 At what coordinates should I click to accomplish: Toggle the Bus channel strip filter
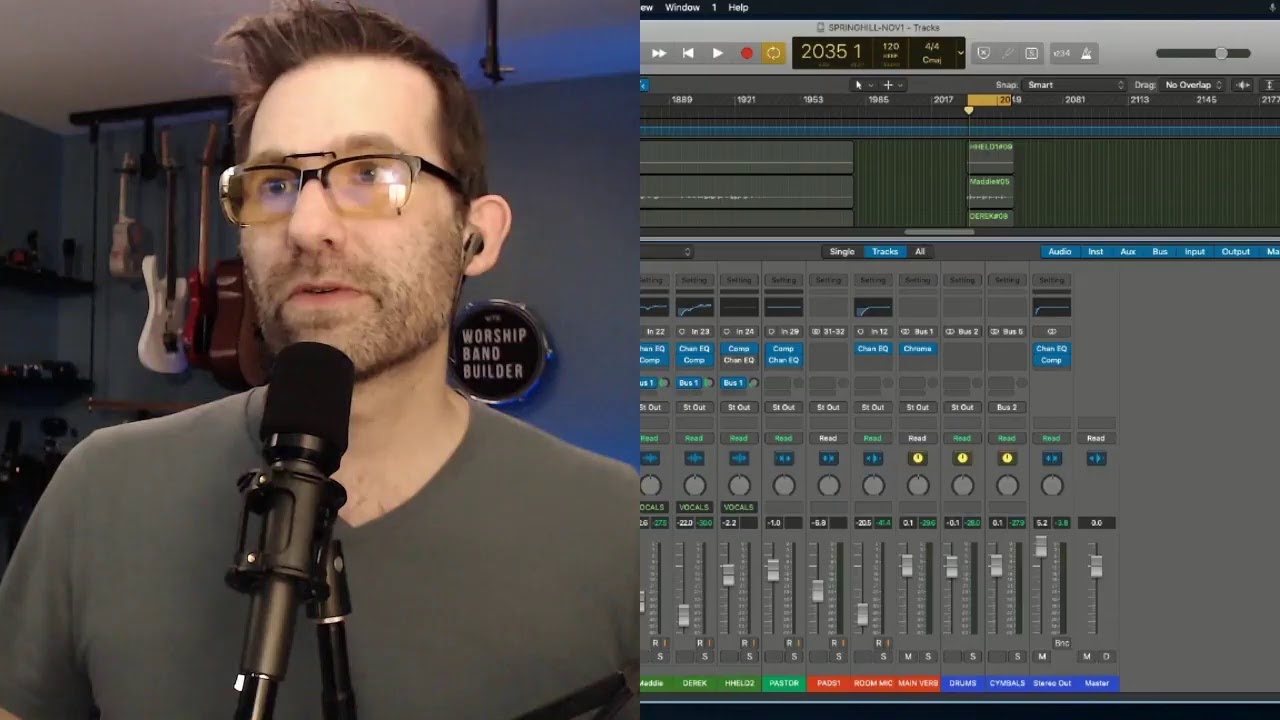click(x=1160, y=252)
